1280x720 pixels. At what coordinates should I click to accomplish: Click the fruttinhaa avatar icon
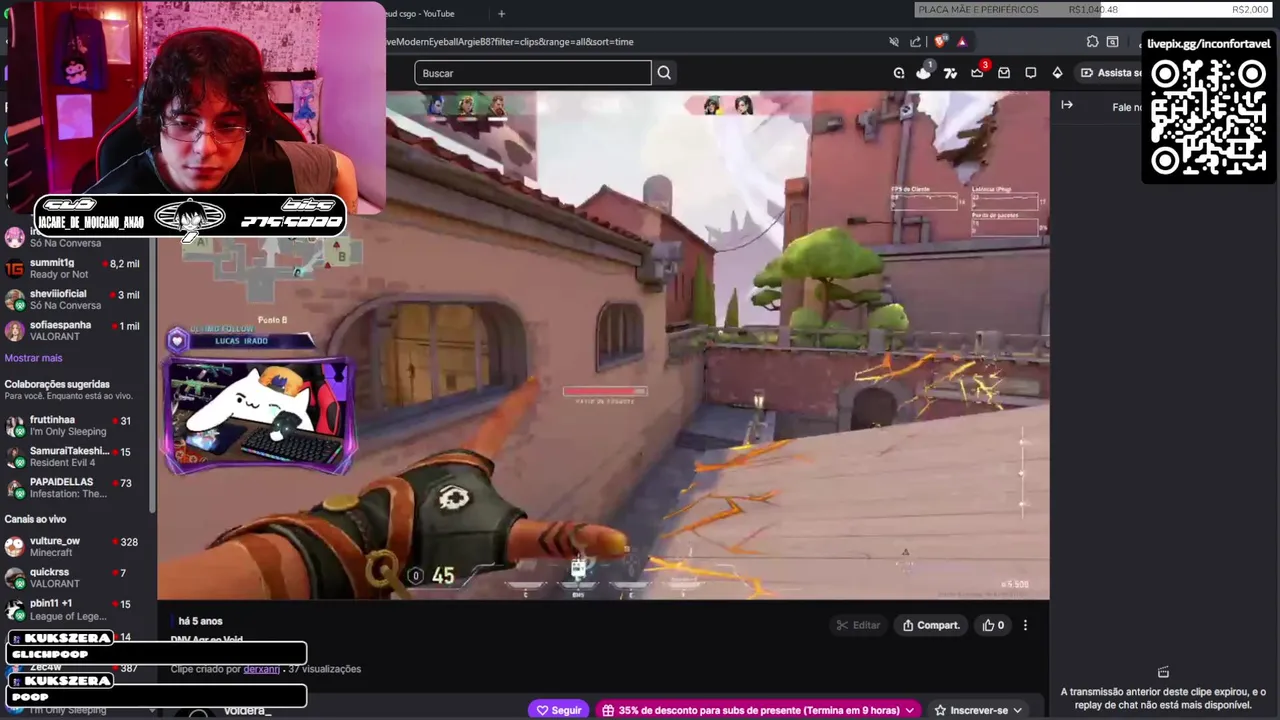[x=14, y=426]
